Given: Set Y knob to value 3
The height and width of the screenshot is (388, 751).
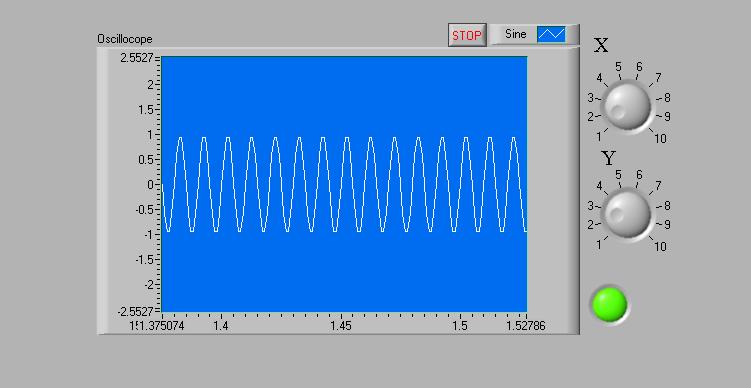Looking at the screenshot, I should click(591, 206).
